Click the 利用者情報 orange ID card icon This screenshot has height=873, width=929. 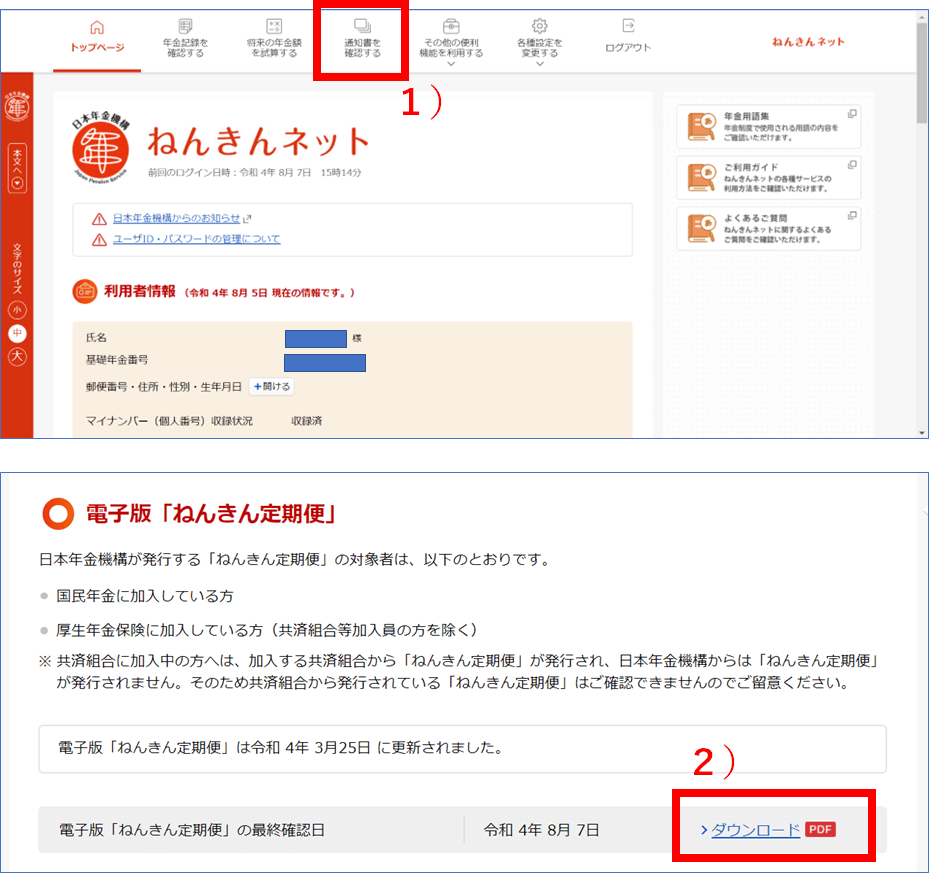click(85, 292)
